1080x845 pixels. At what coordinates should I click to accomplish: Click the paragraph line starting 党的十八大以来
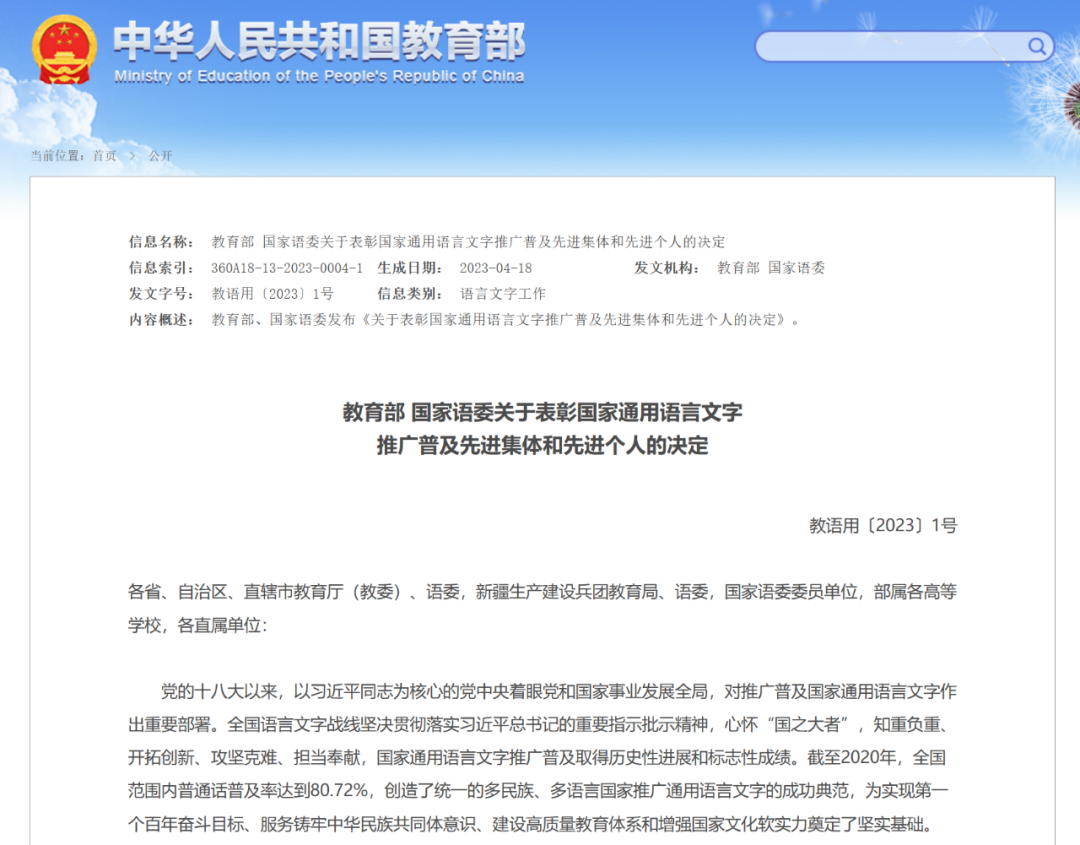point(559,691)
